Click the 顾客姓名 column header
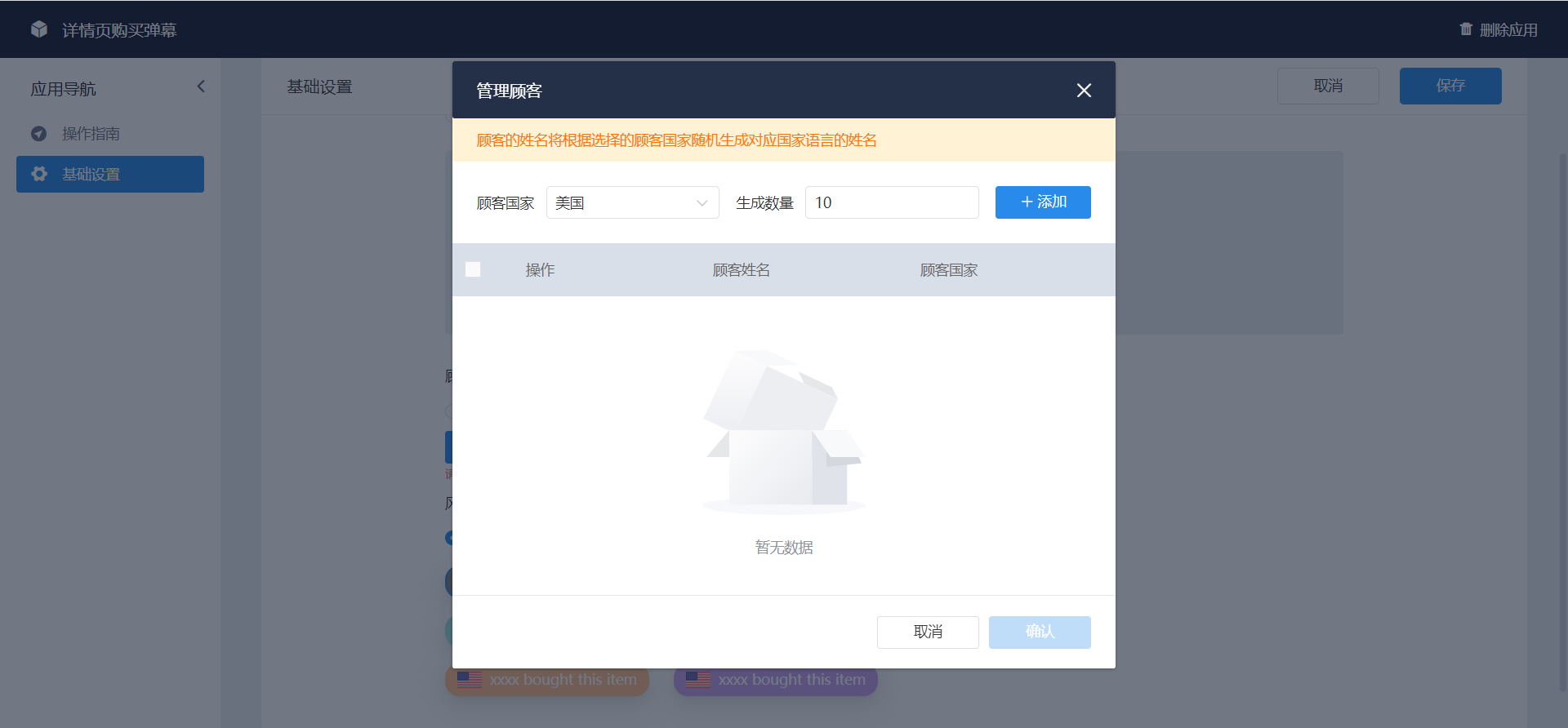Screen dimensions: 1568x728 point(742,270)
